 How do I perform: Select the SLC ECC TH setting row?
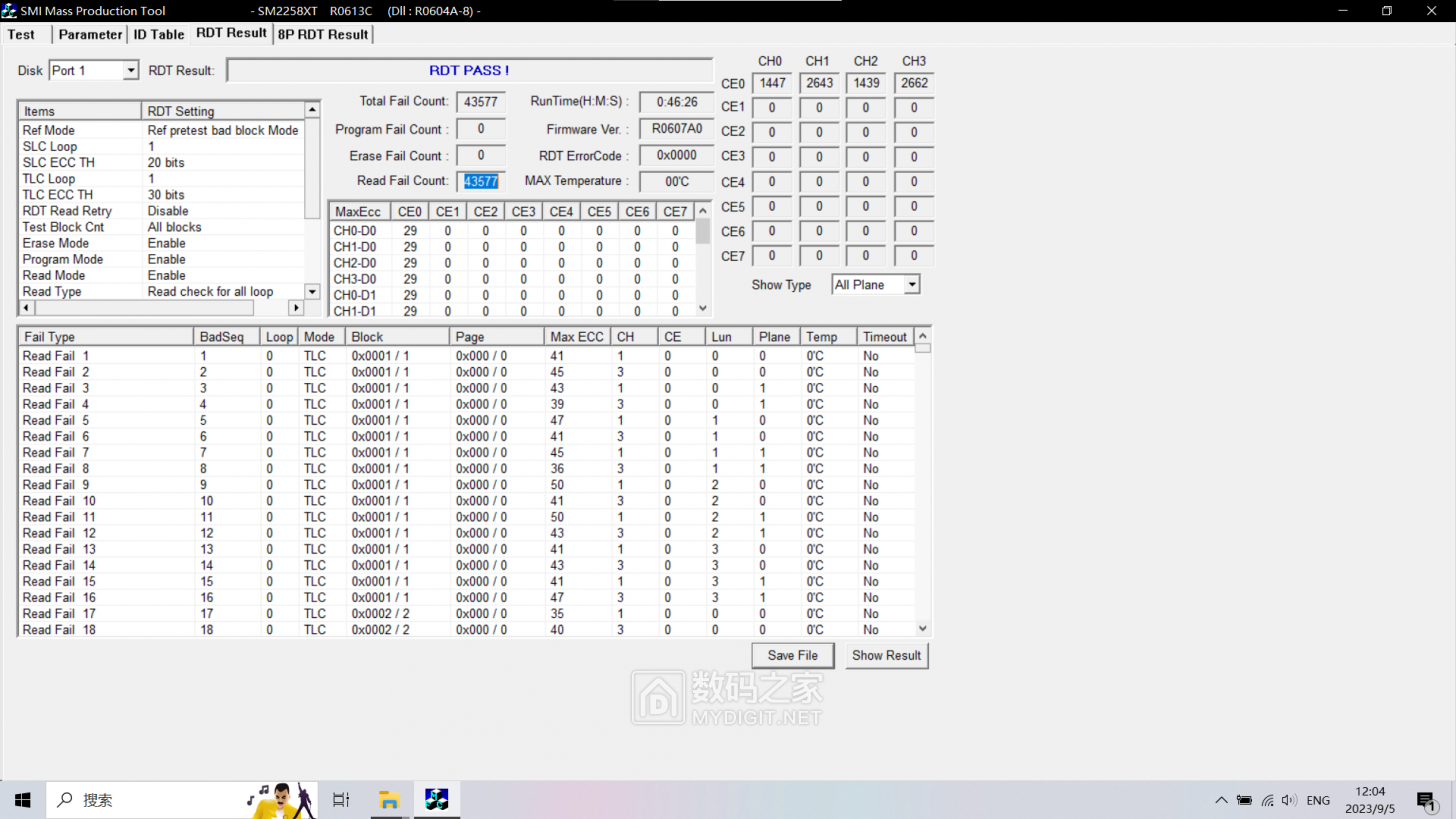[x=161, y=162]
